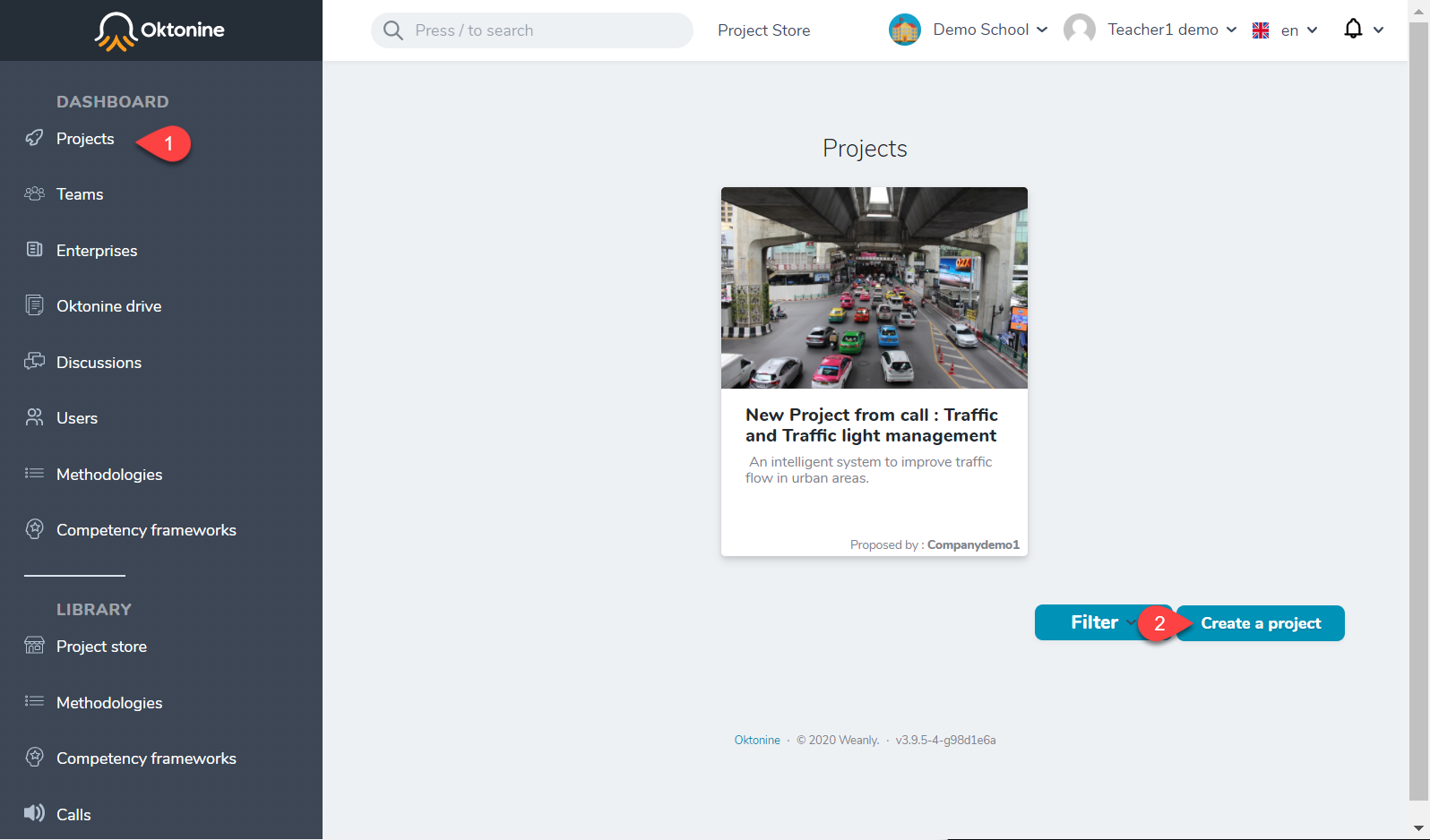1430x840 pixels.
Task: Click the Dashboard Competency frameworks icon
Action: point(34,529)
